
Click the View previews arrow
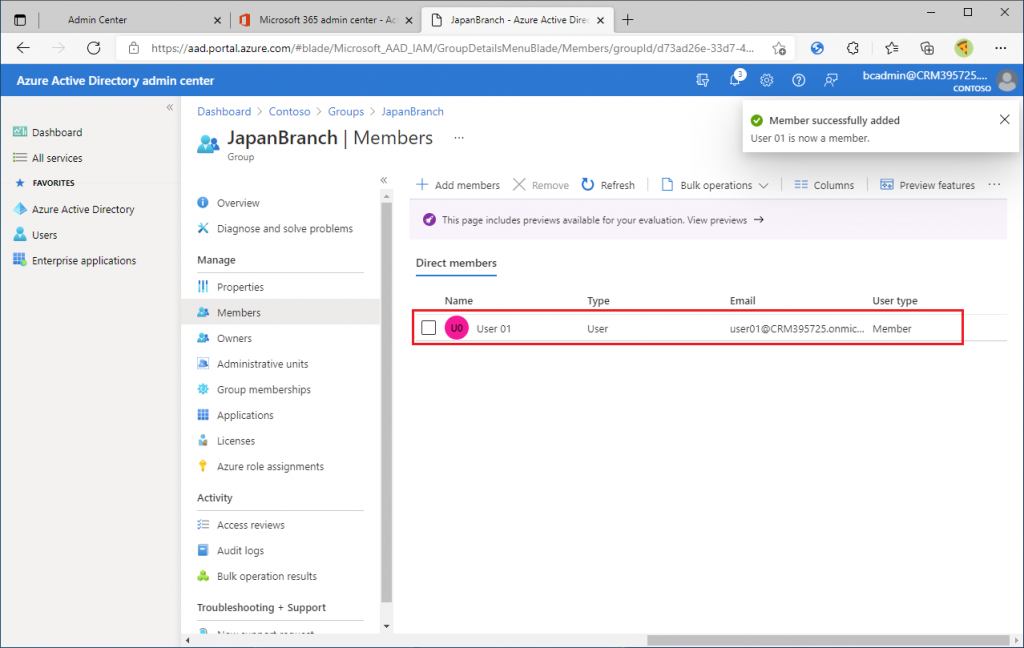(759, 220)
